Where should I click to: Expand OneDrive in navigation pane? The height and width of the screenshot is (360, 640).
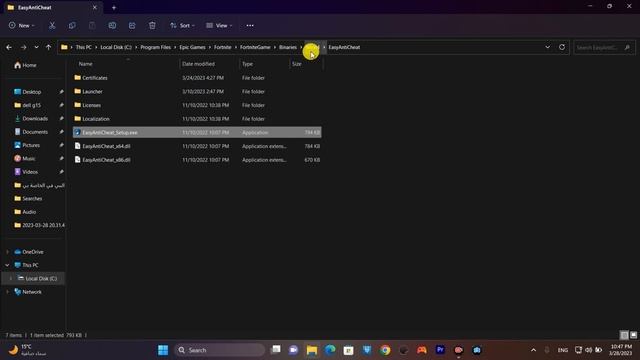[7, 252]
